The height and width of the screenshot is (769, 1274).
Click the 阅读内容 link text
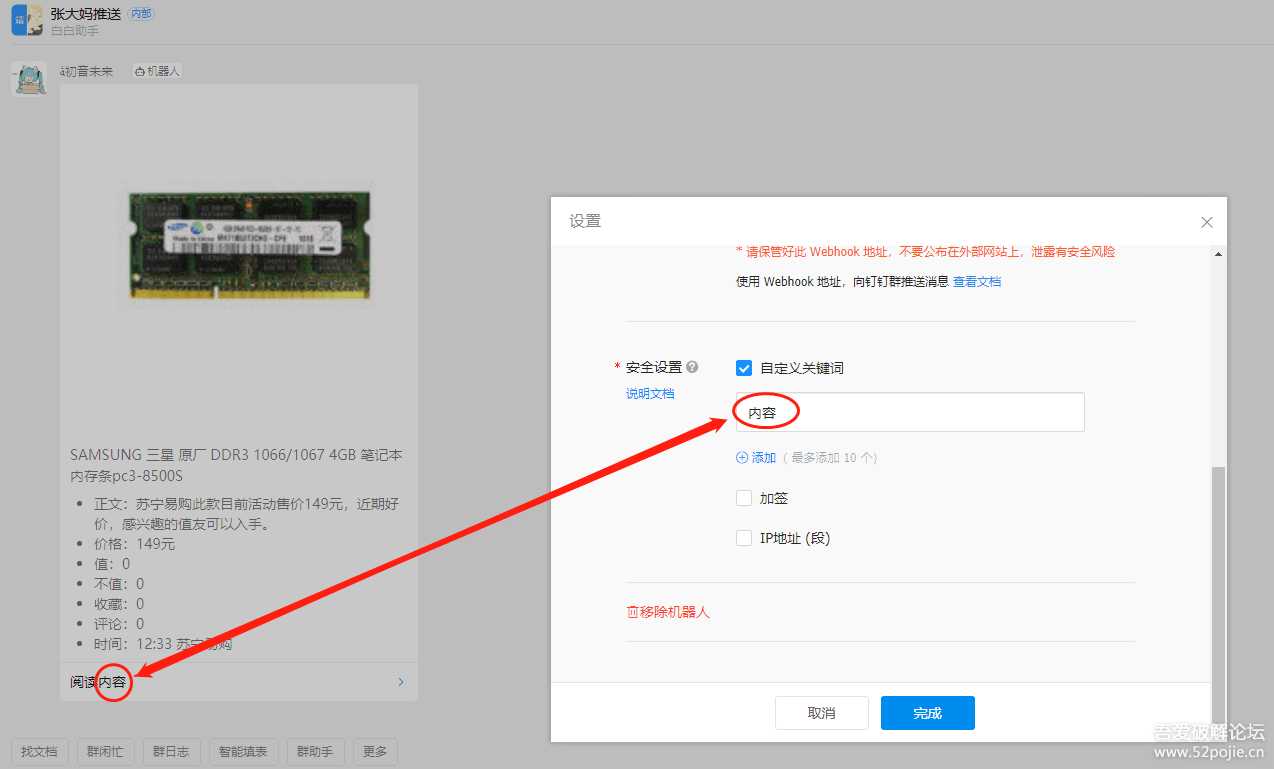point(98,682)
